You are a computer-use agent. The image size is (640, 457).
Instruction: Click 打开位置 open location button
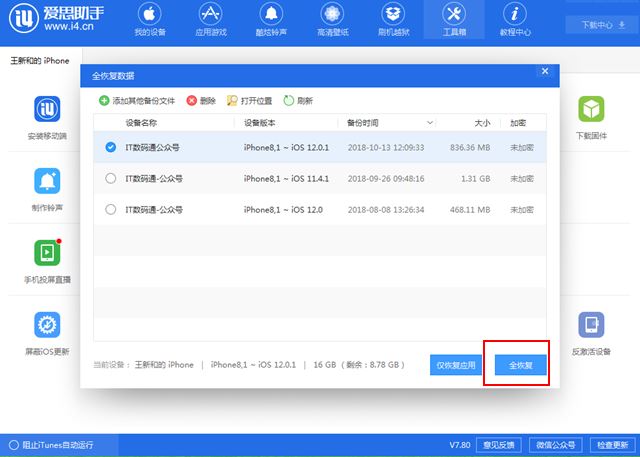(249, 100)
